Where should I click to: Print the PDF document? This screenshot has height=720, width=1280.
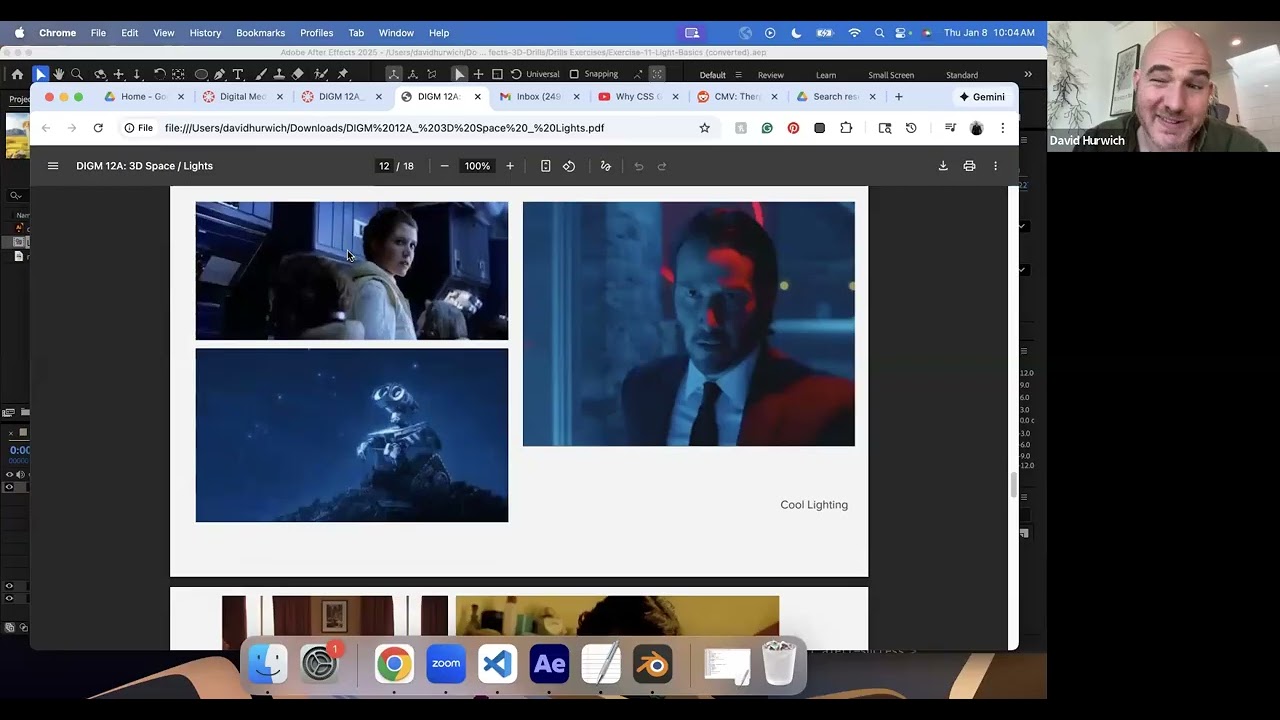(969, 166)
